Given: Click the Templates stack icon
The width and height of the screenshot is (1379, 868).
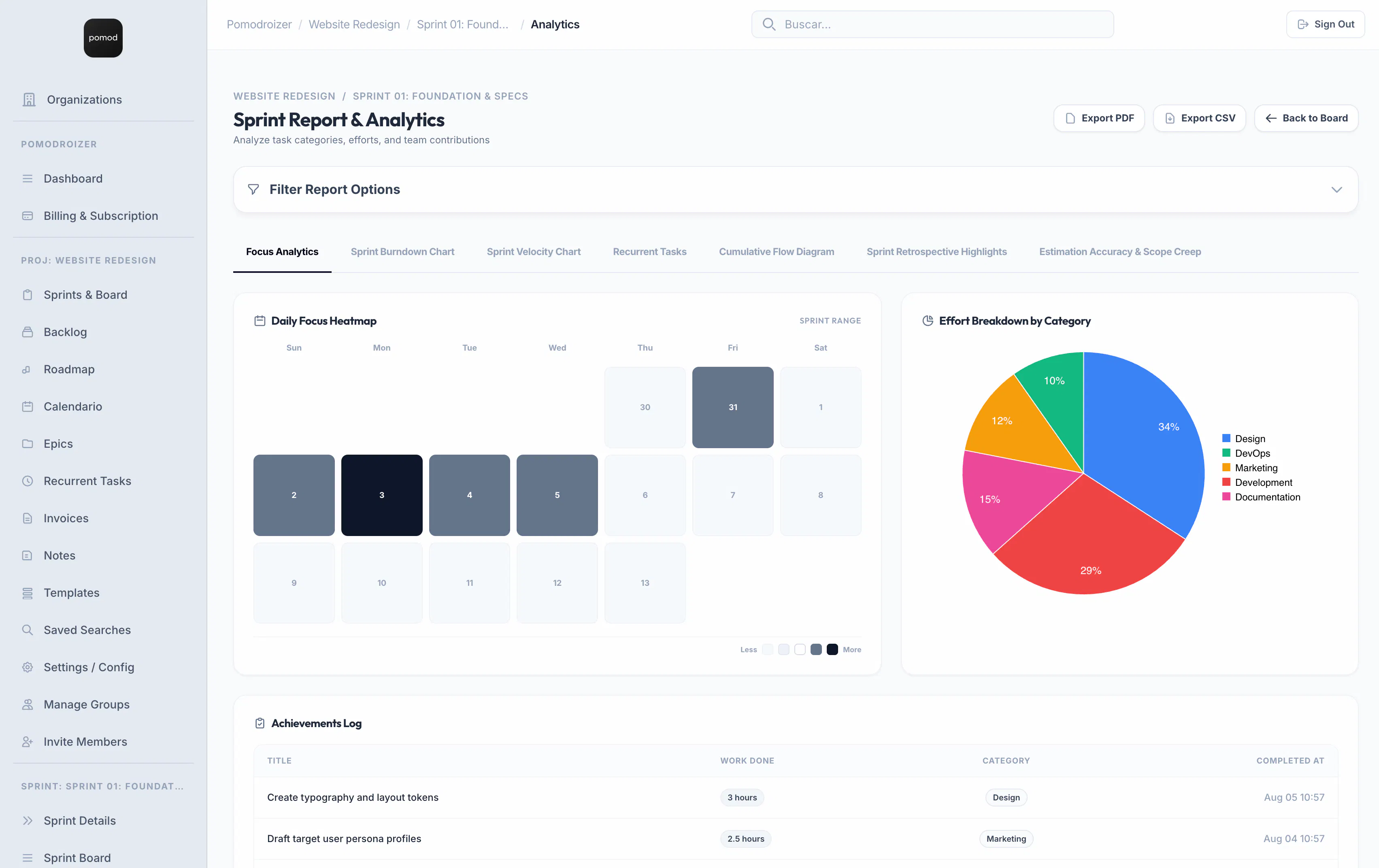Looking at the screenshot, I should point(28,593).
